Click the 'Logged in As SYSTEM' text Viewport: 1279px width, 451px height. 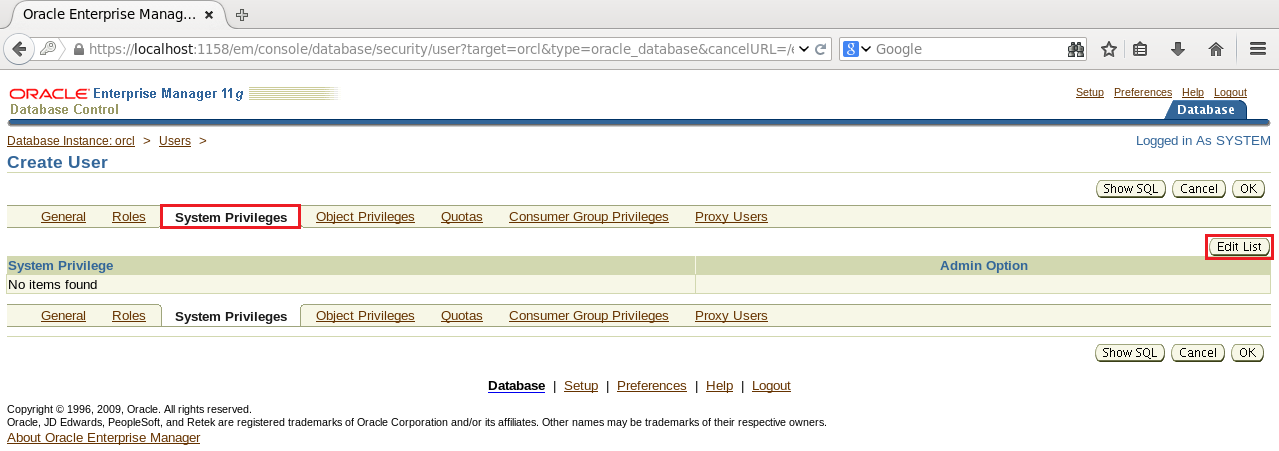[x=1203, y=141]
